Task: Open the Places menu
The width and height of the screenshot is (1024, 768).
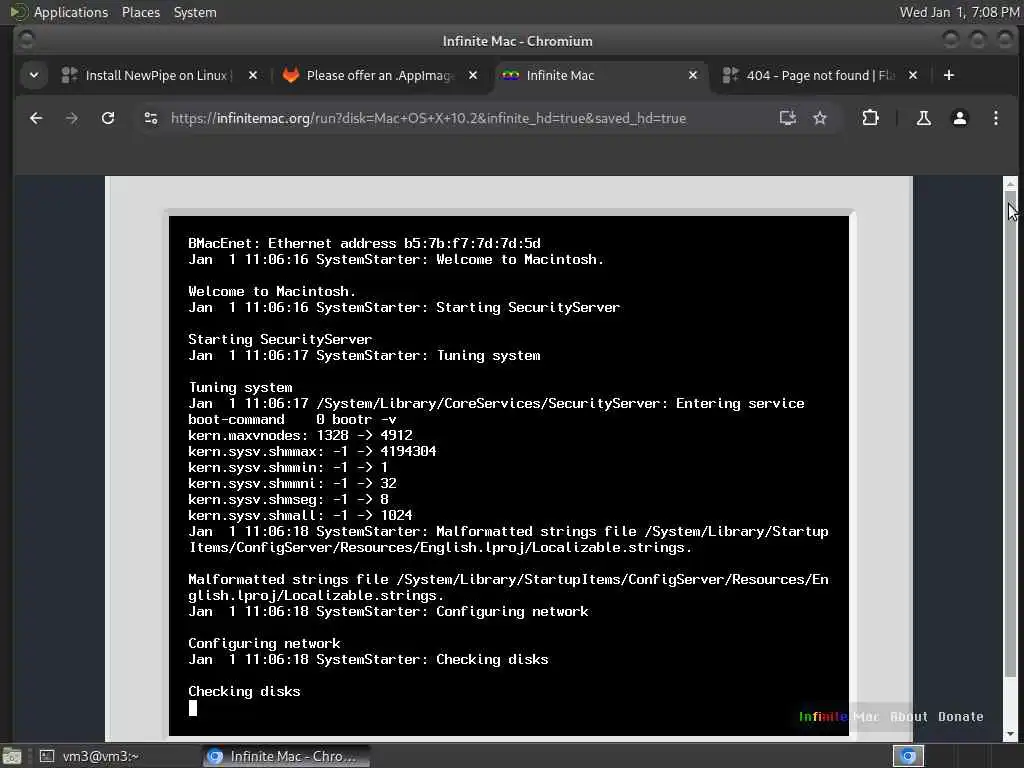Action: click(140, 12)
